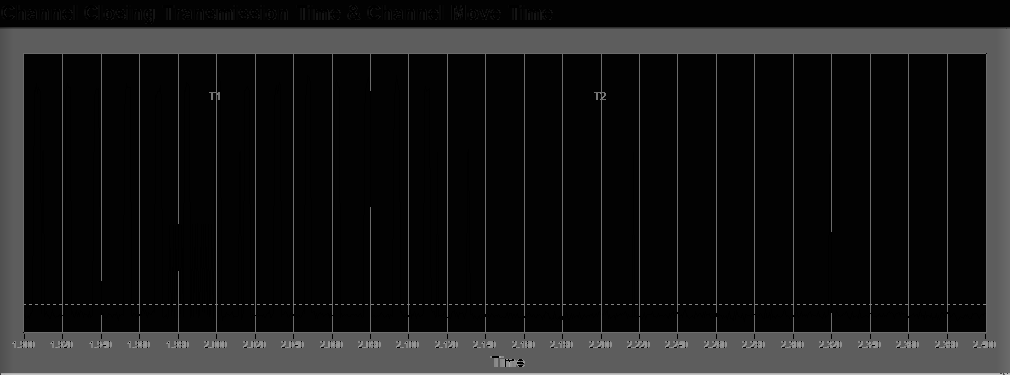Click the 2.200 tick label on the time axis
The width and height of the screenshot is (1010, 375).
click(x=600, y=345)
